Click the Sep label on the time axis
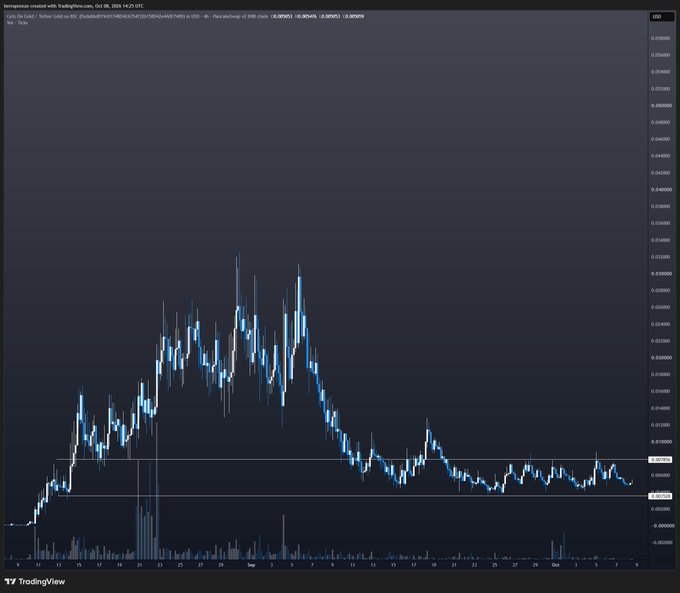The width and height of the screenshot is (680, 593). coord(251,565)
